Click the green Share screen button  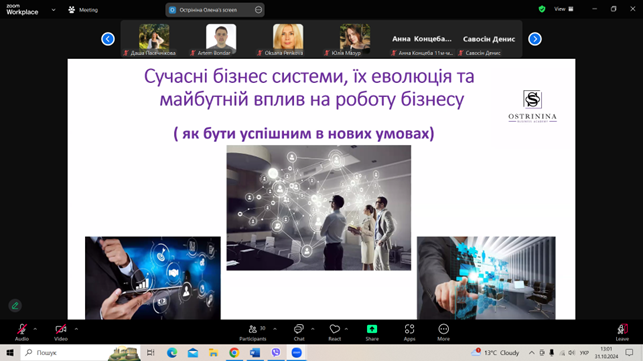pos(372,332)
